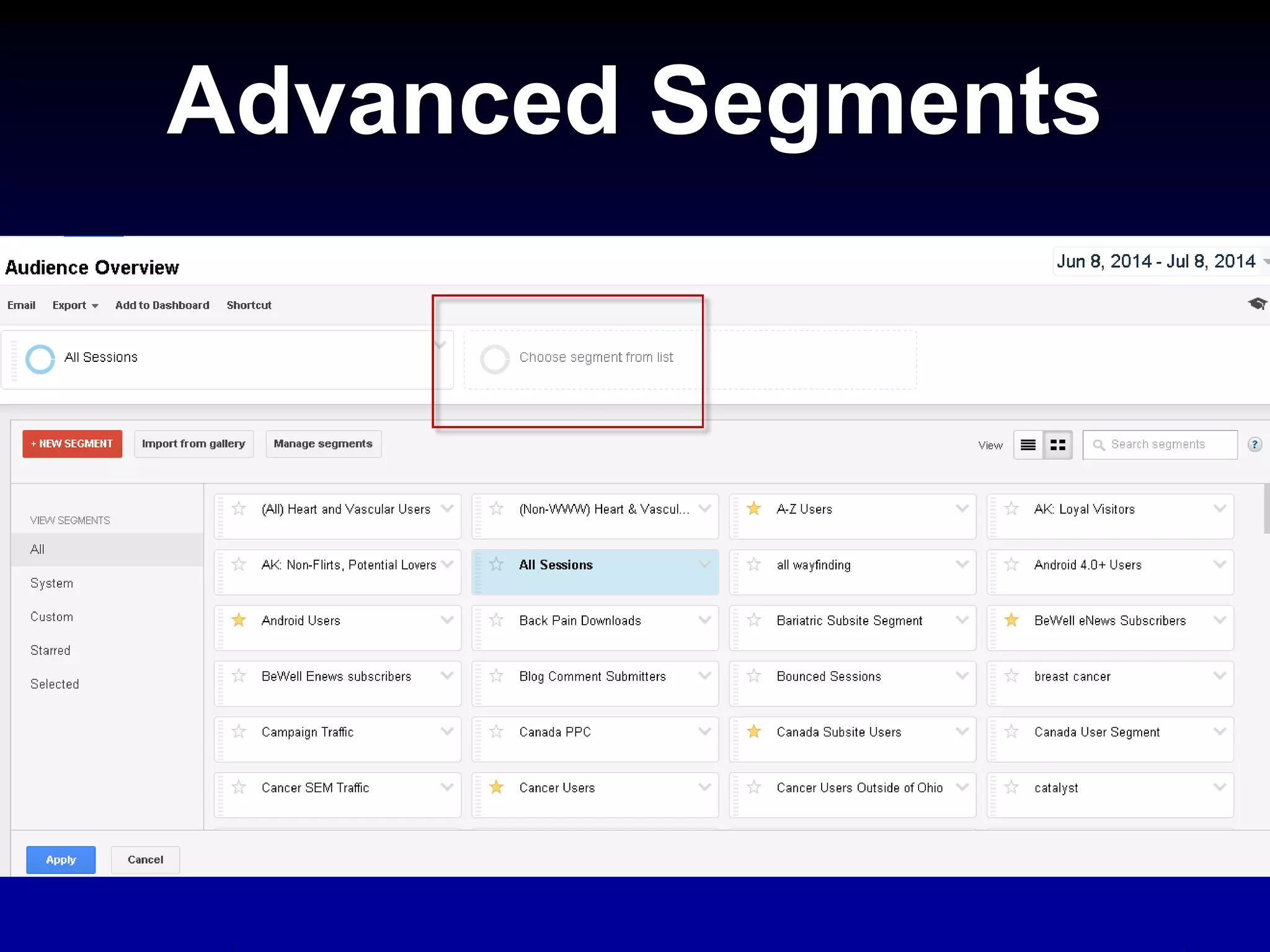Select the breast cancer segment card
This screenshot has height=952, width=1270.
pos(1110,684)
